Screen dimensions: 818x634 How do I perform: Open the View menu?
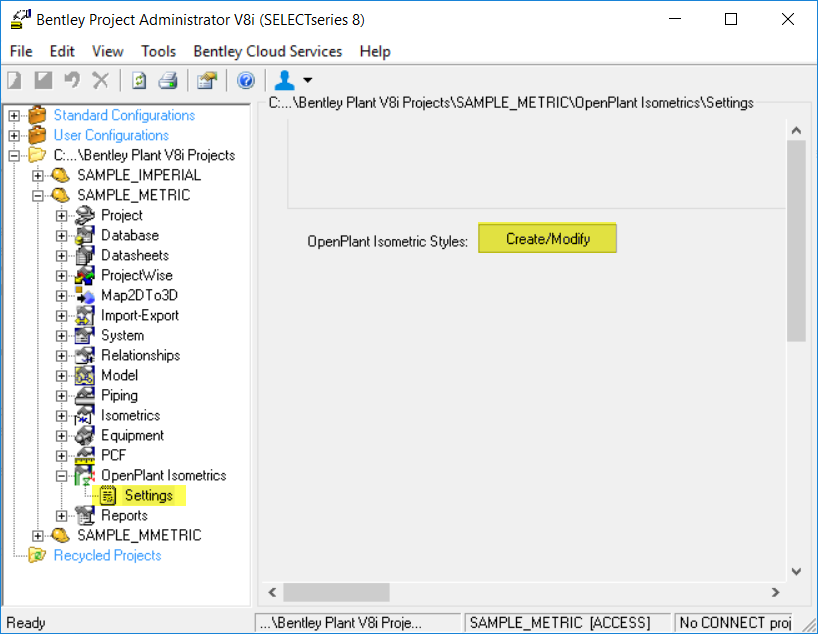pos(107,51)
